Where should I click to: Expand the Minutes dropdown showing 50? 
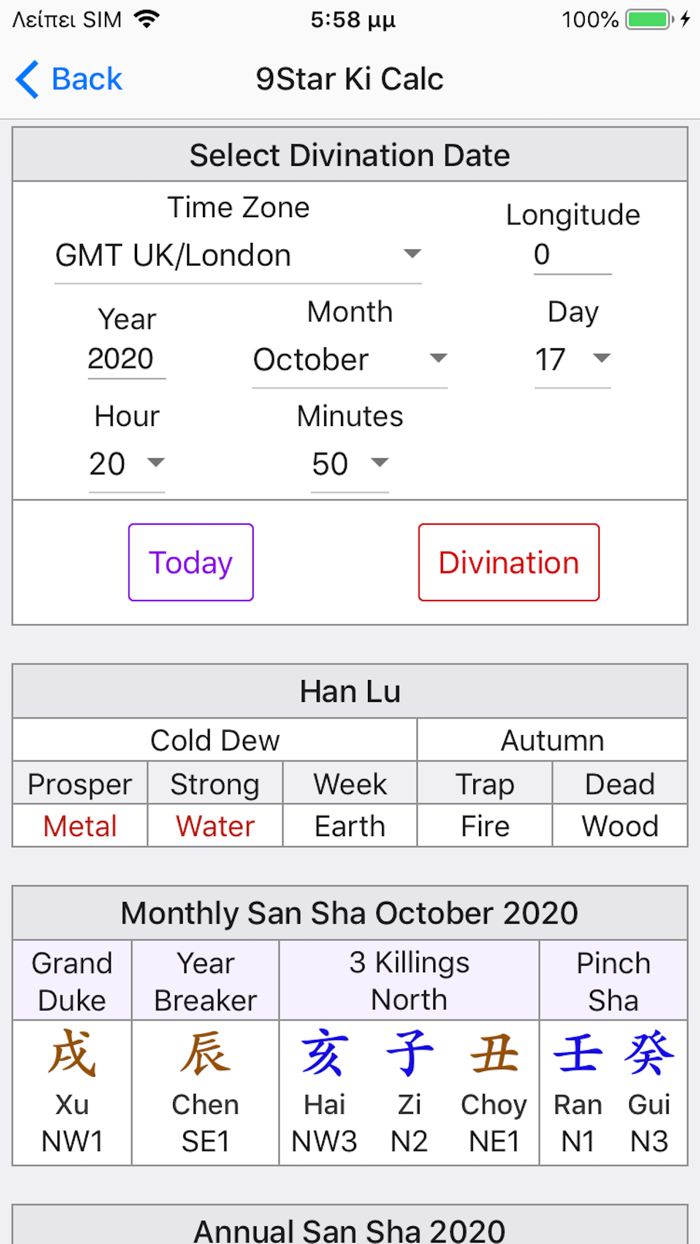[350, 464]
